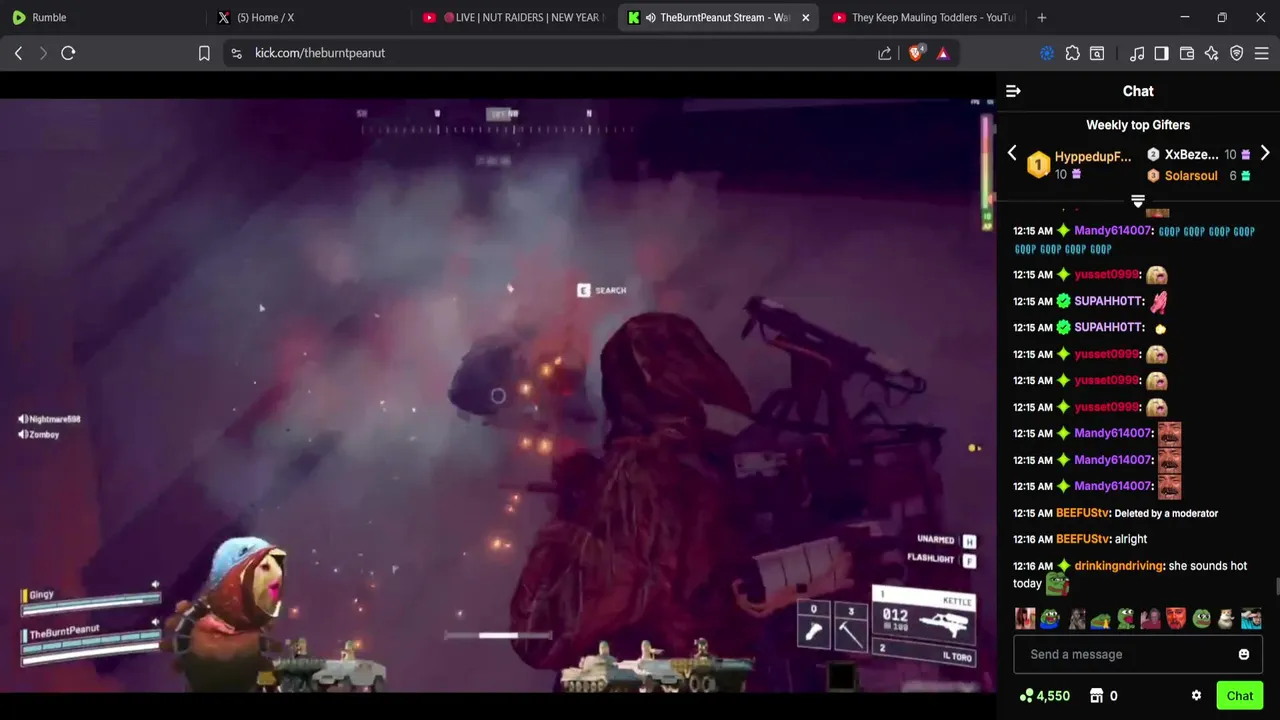Screen dimensions: 1280x720
Task: Reload the Kick page
Action: click(x=68, y=53)
